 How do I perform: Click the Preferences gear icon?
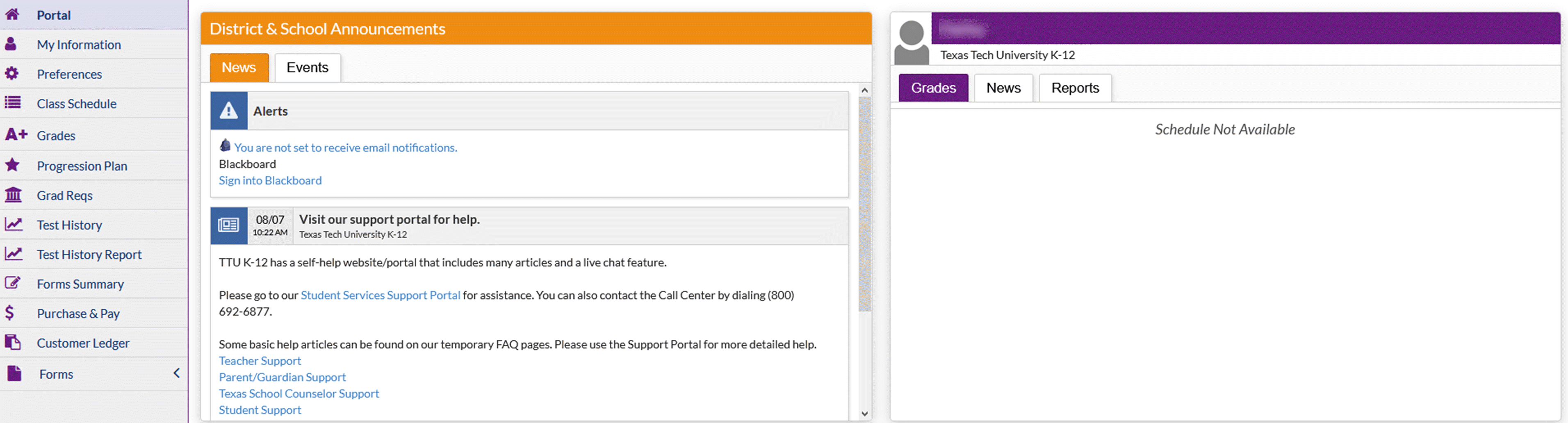(x=11, y=74)
